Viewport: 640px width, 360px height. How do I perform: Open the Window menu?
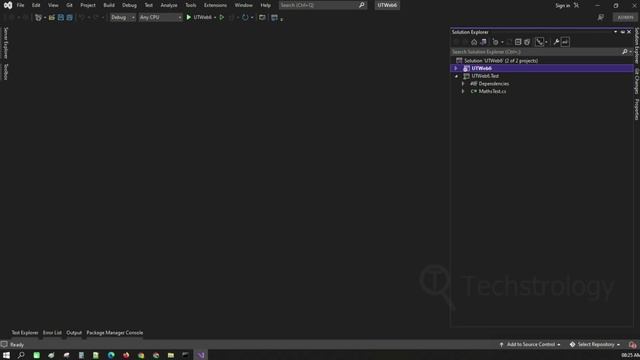(x=244, y=5)
